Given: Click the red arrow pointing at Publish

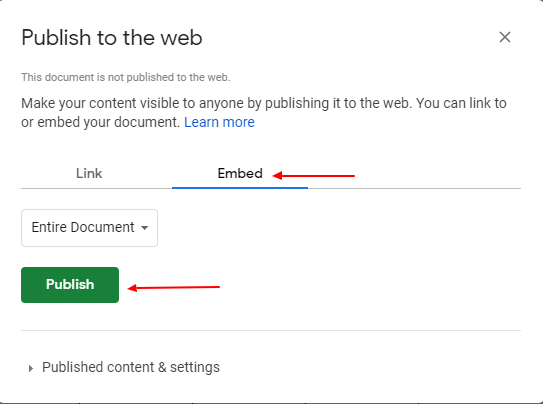Looking at the screenshot, I should pyautogui.click(x=174, y=288).
